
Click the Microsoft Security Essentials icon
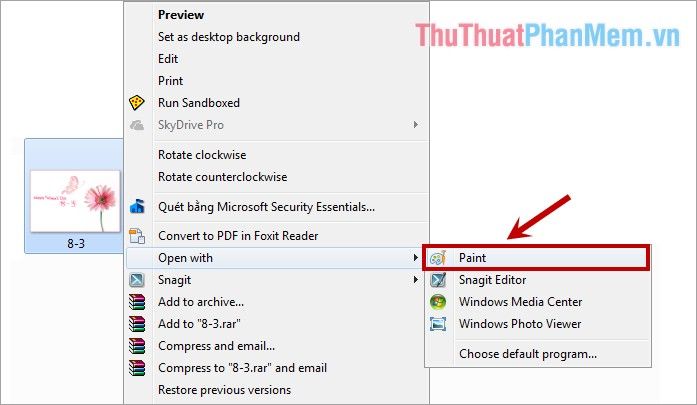click(137, 207)
